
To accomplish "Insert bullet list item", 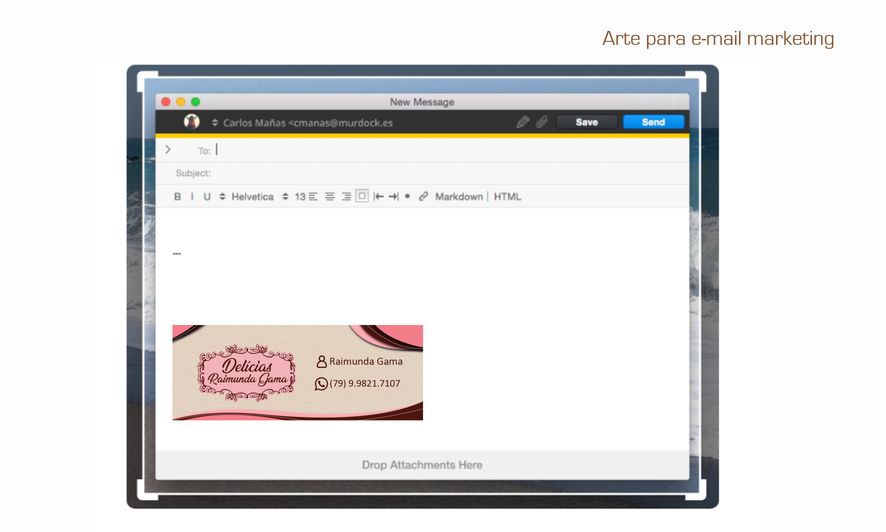I will (x=407, y=197).
